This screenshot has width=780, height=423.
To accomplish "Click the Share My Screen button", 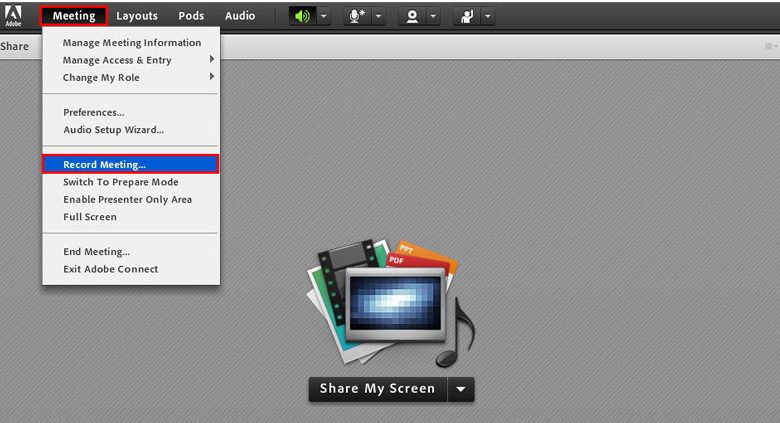I will pyautogui.click(x=378, y=389).
